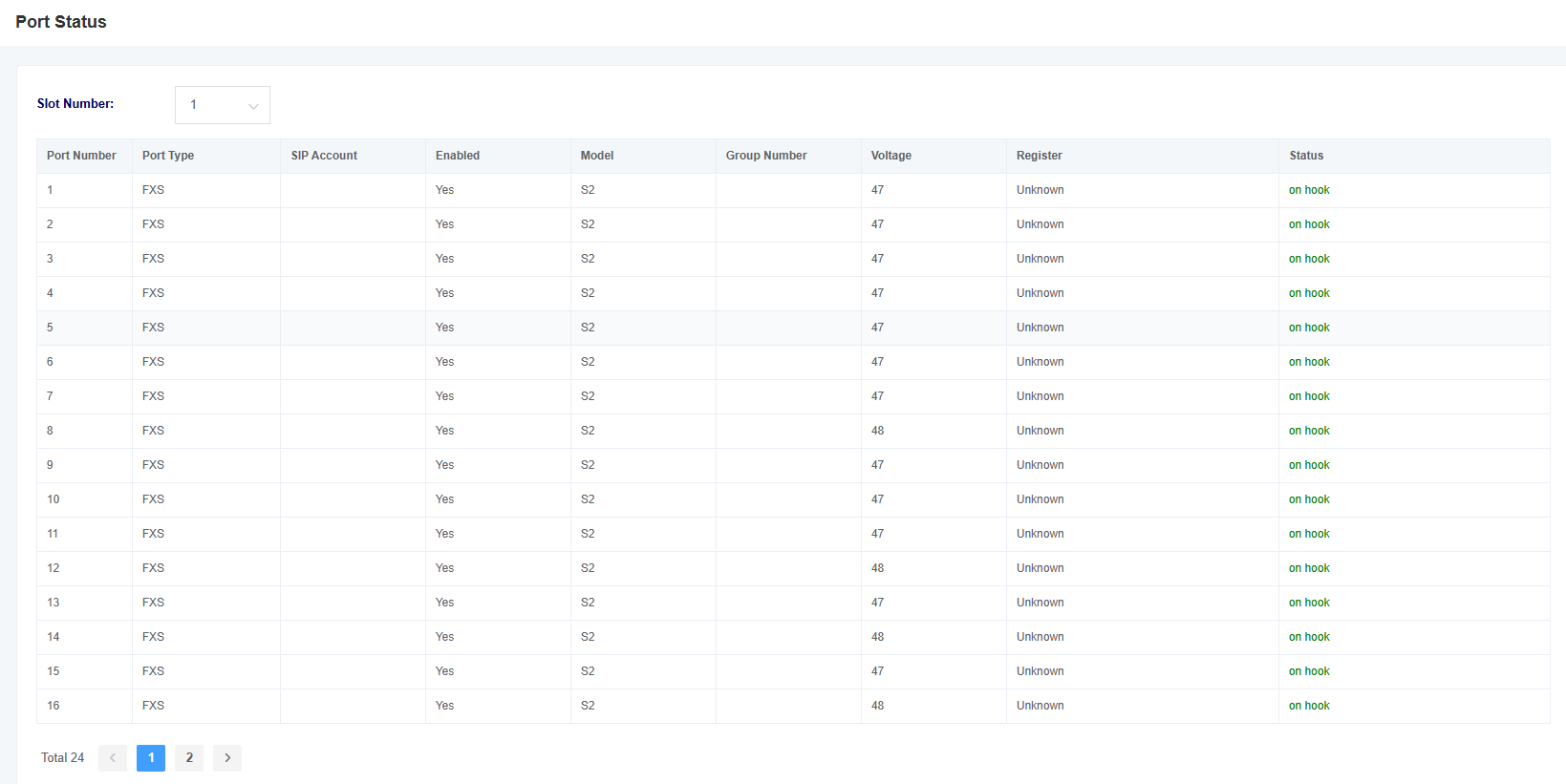
Task: Click the voltage 48 for port 14
Action: (x=877, y=637)
